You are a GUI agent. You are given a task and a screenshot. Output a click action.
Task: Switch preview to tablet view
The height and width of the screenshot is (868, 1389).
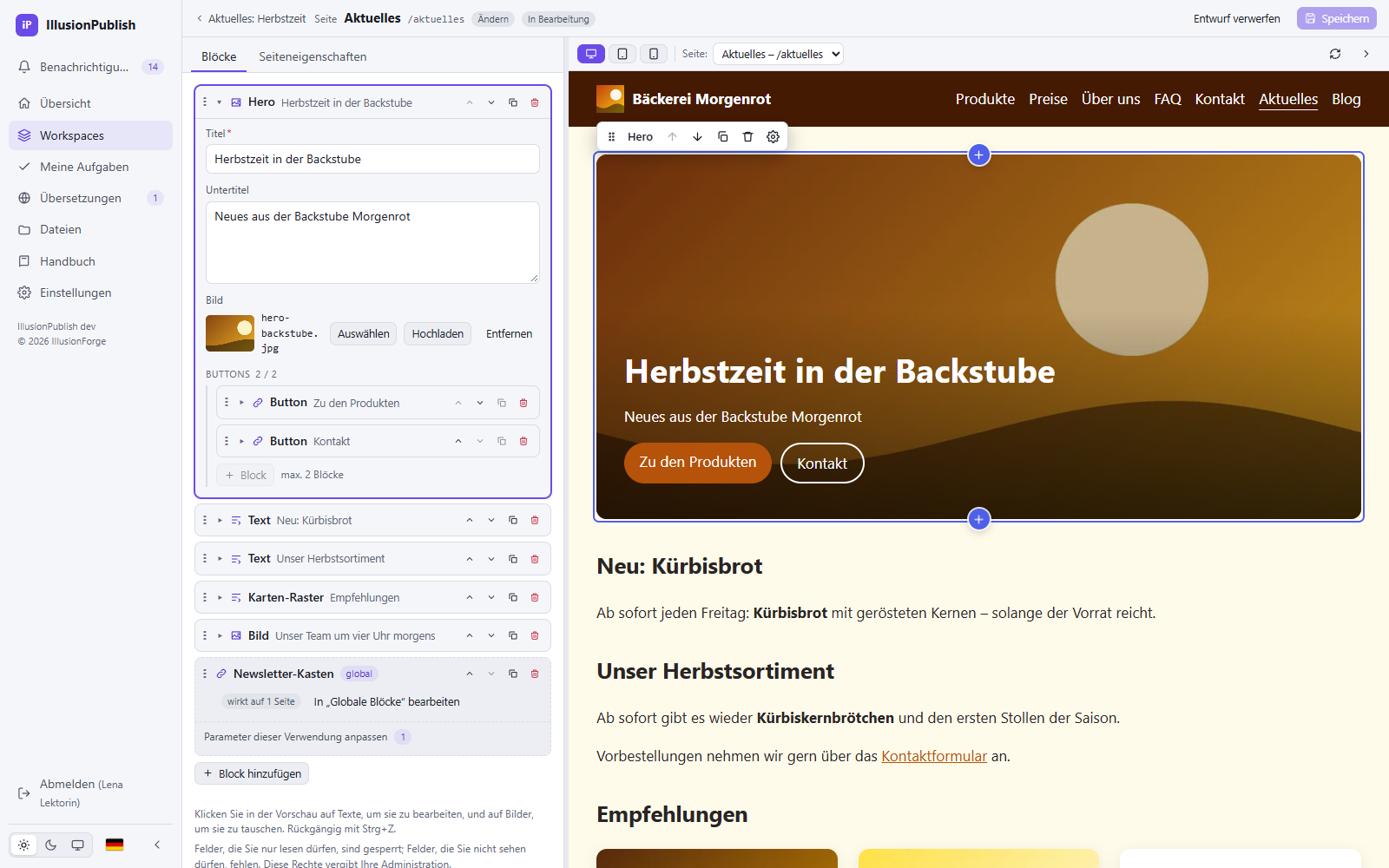point(622,54)
